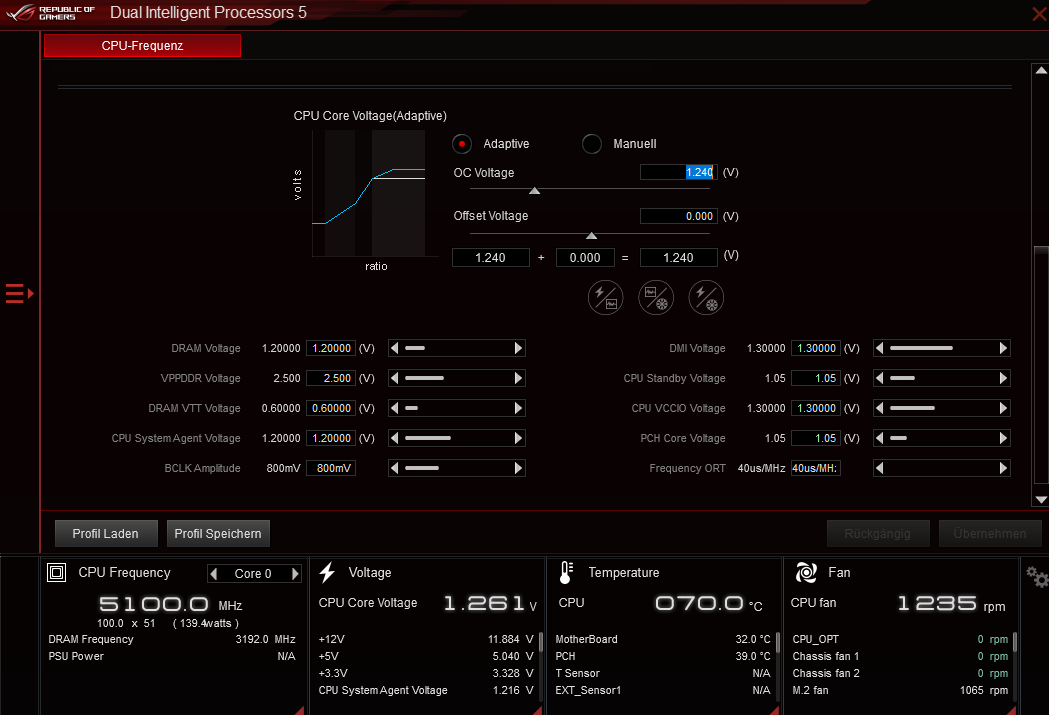Click the Temperature thermometer icon
1049x715 pixels.
click(566, 573)
